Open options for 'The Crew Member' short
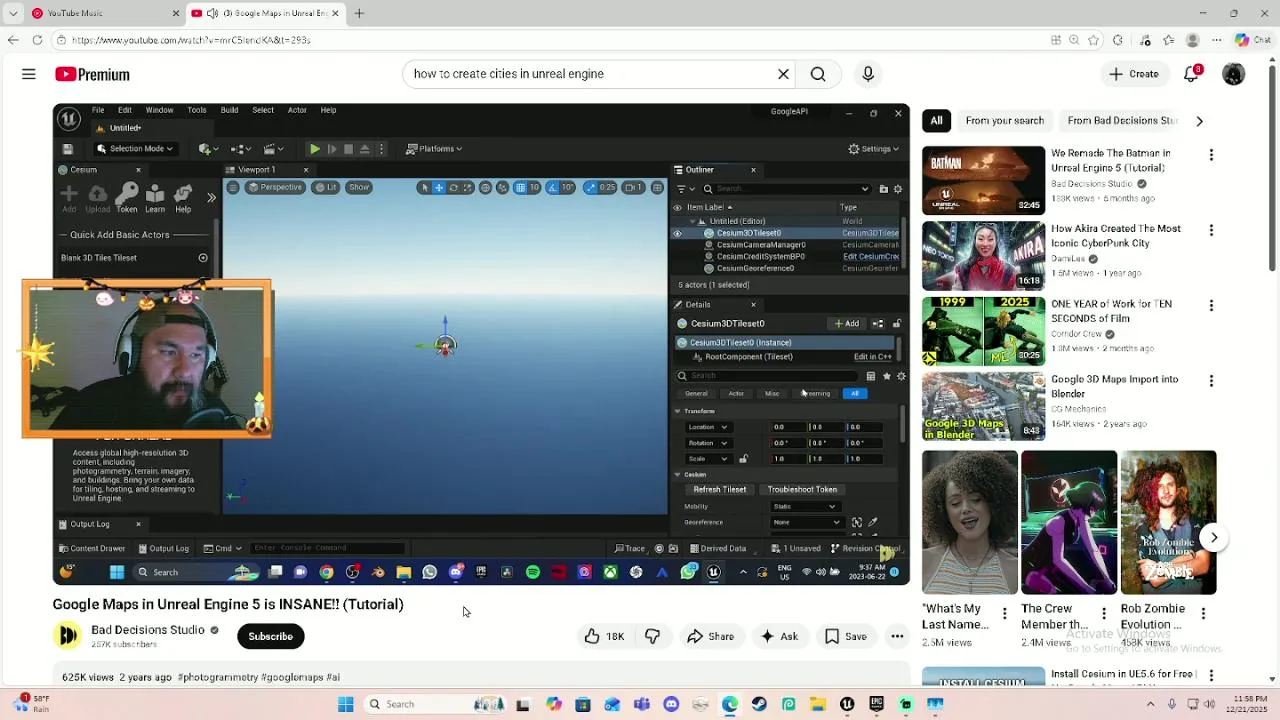Image resolution: width=1280 pixels, height=720 pixels. click(1104, 613)
